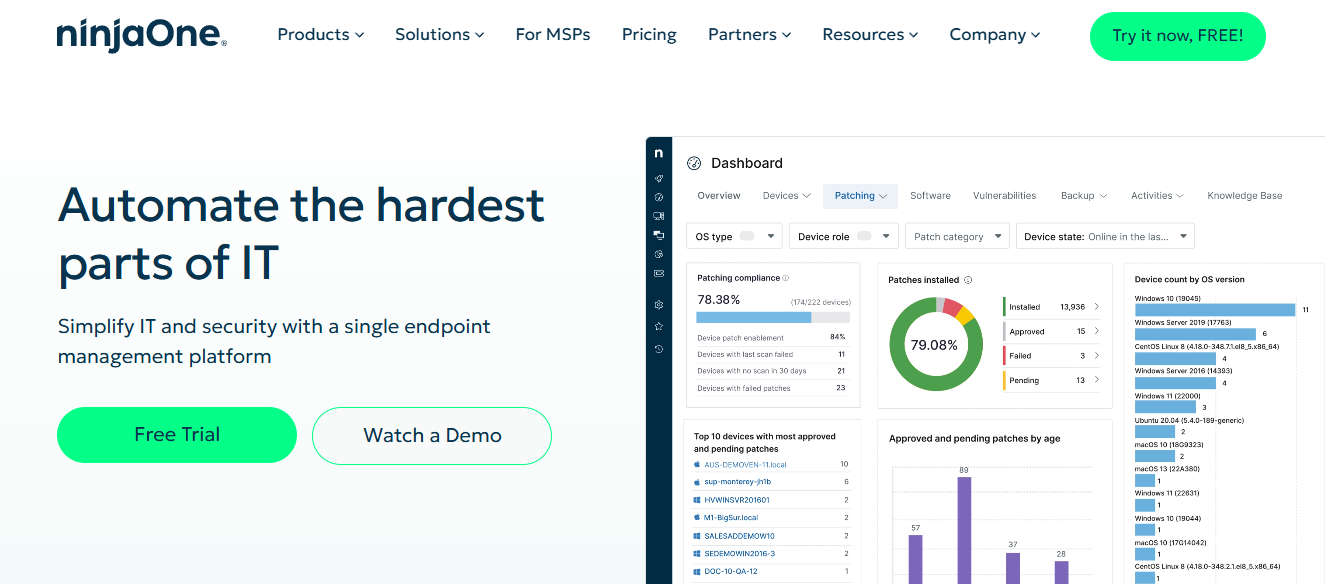Image resolution: width=1325 pixels, height=584 pixels.
Task: Click the settings gear icon in sidebar
Action: (658, 305)
